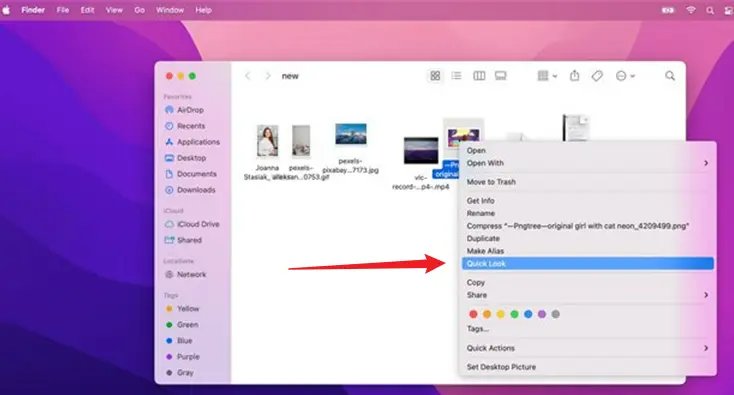
Task: Switch to column view
Action: 479,76
